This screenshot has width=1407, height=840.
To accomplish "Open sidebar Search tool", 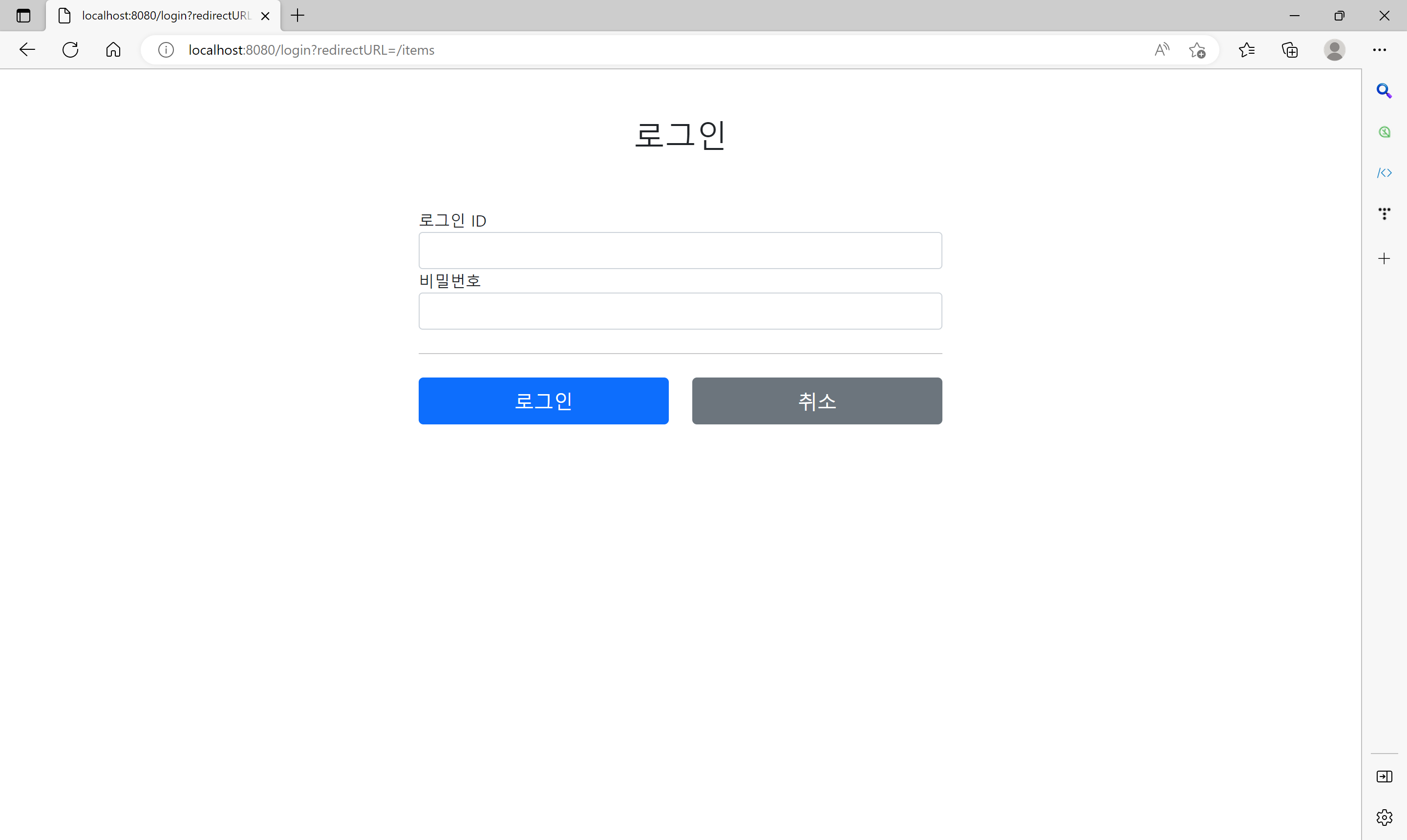I will 1384,90.
